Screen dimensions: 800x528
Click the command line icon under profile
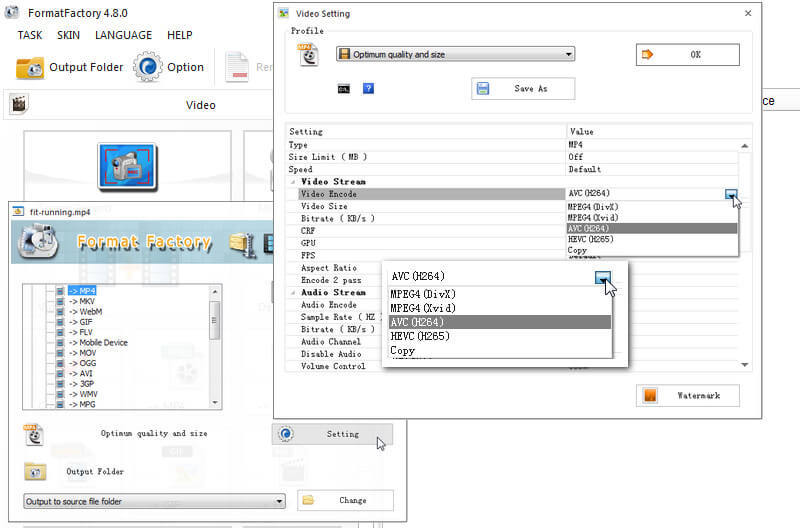344,89
